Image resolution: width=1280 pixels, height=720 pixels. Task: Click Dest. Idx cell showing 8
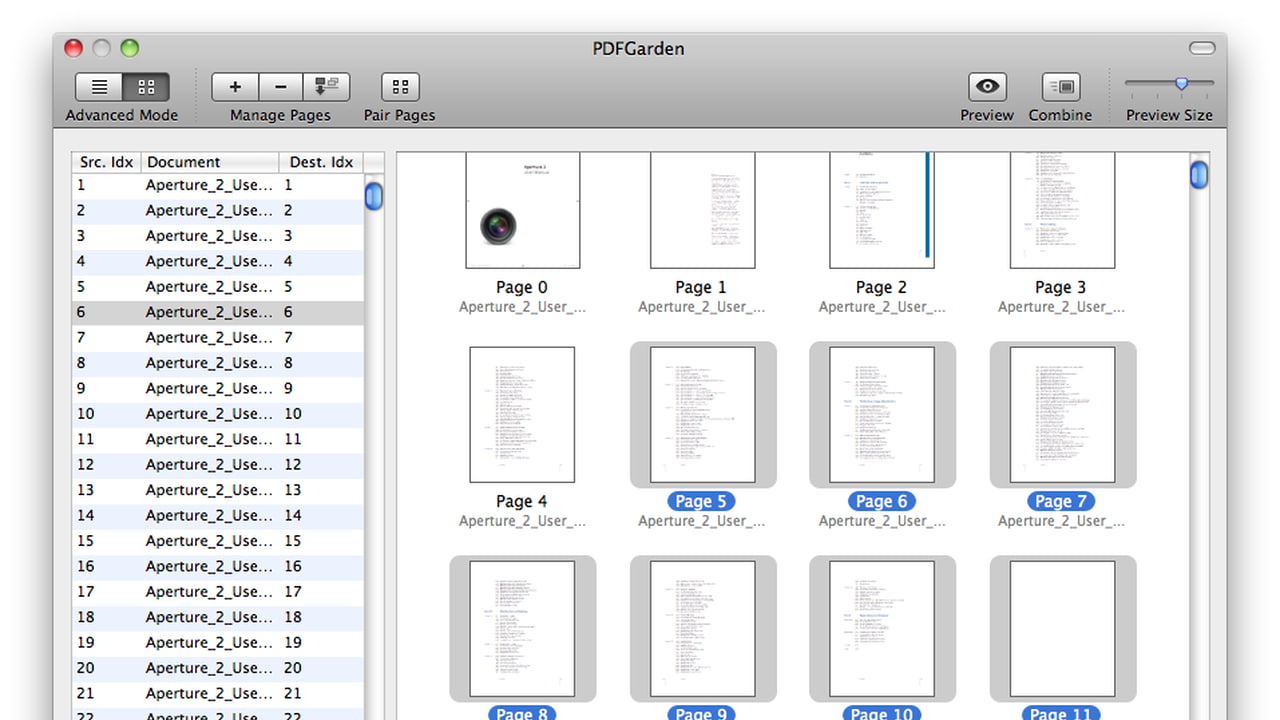tap(288, 363)
